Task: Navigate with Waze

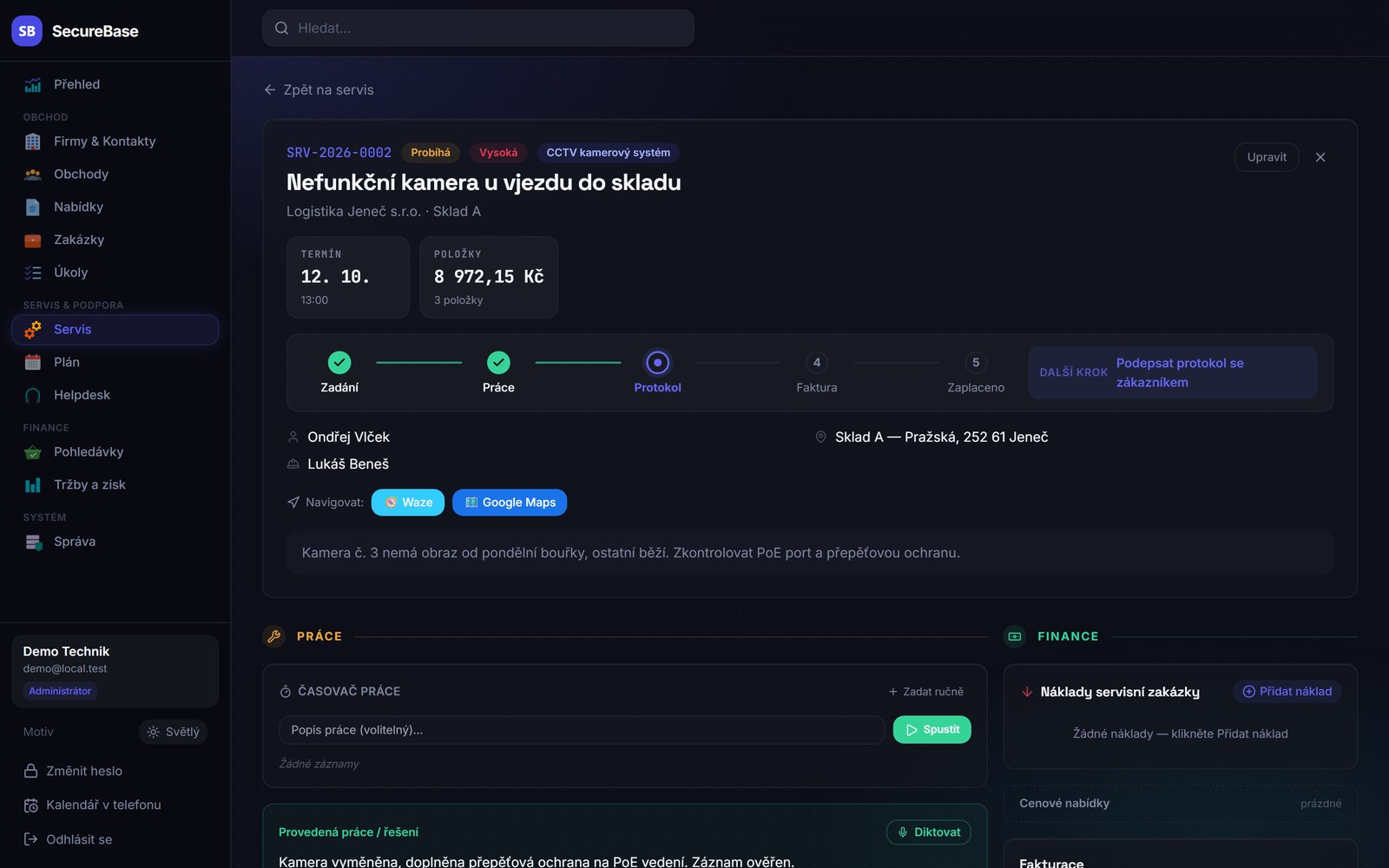Action: point(408,503)
